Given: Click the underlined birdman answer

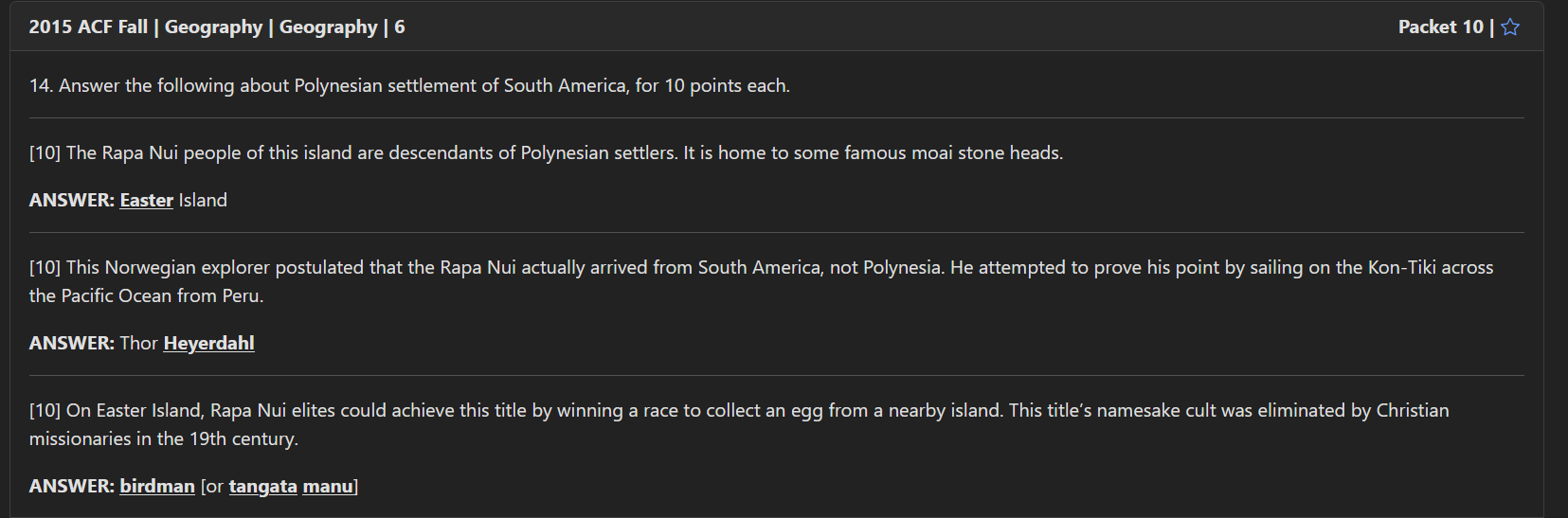Looking at the screenshot, I should [x=157, y=487].
